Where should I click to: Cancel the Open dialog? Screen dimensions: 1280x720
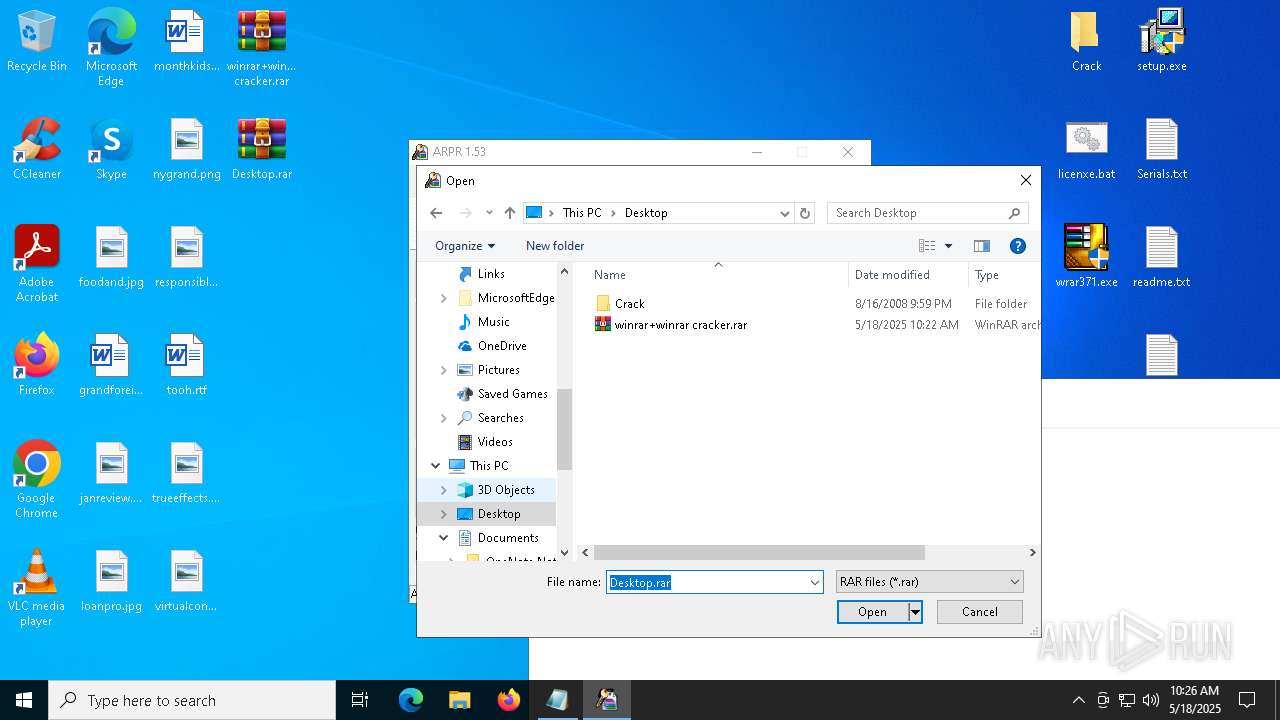[979, 612]
